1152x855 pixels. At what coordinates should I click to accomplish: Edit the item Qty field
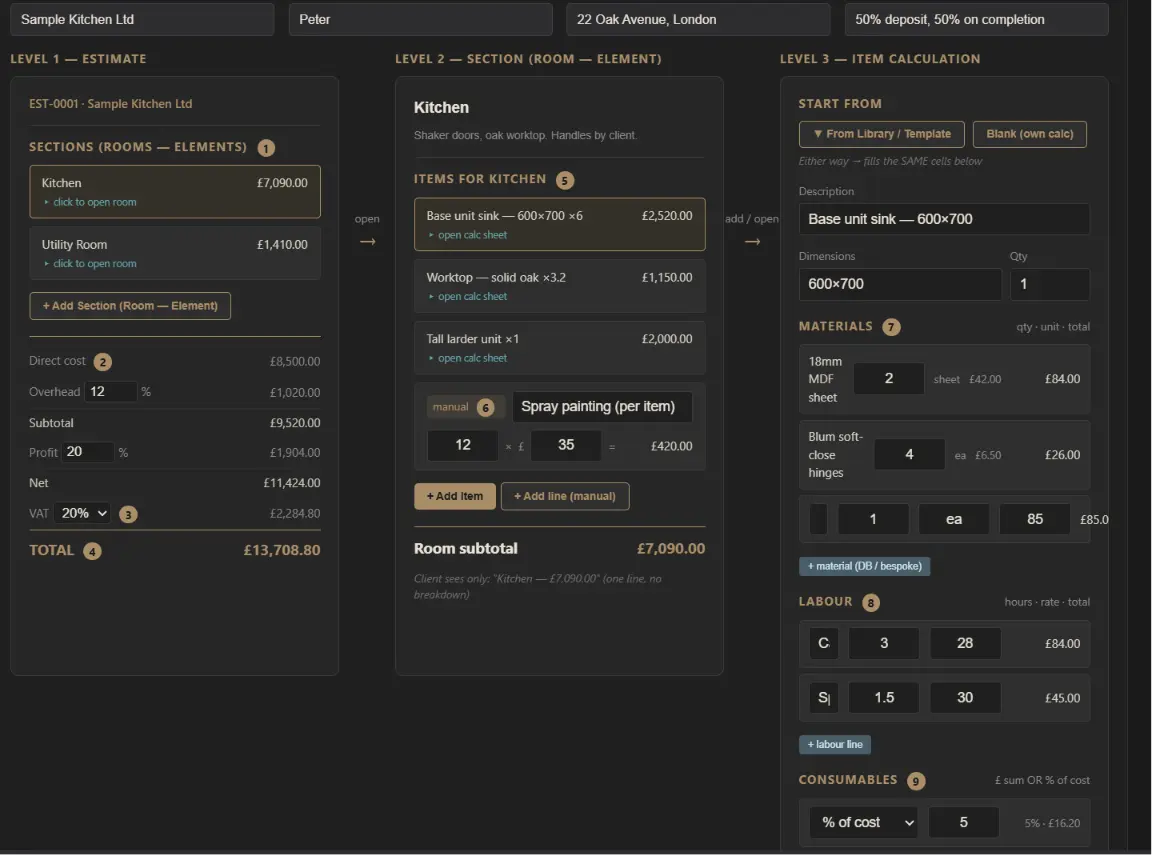(1050, 284)
